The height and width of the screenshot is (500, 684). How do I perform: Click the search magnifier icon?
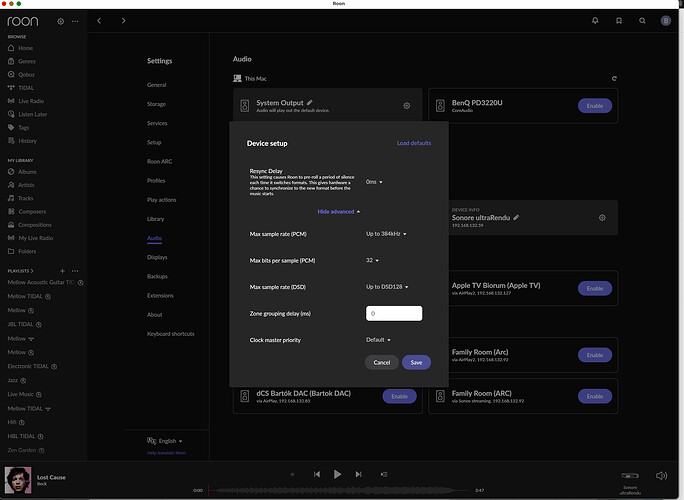click(642, 20)
